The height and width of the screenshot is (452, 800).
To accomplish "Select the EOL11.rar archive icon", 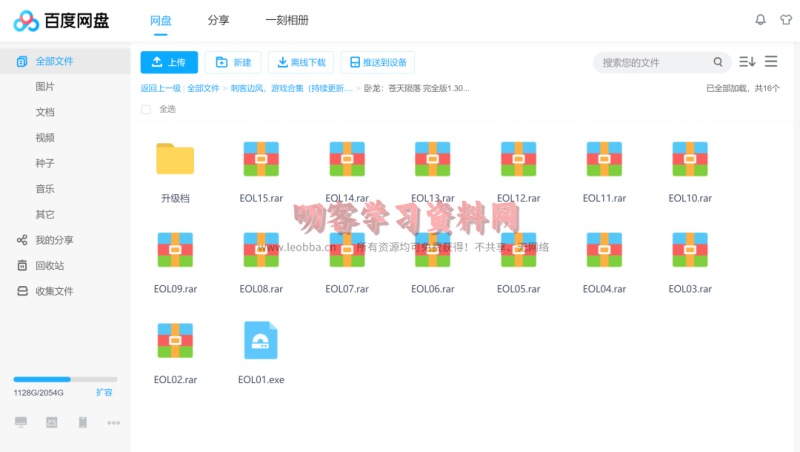I will (604, 159).
